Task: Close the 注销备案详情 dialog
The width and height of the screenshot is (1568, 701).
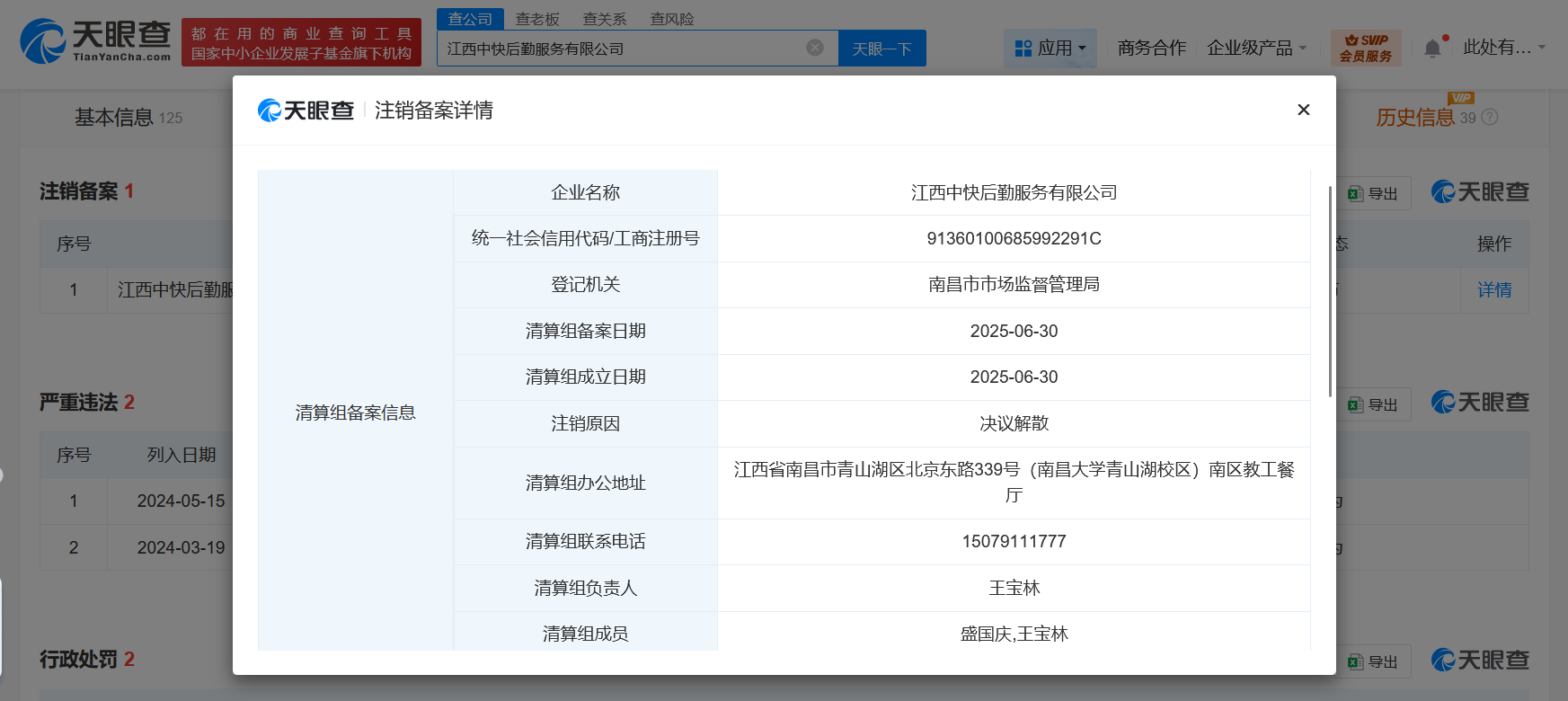Action: click(1303, 110)
